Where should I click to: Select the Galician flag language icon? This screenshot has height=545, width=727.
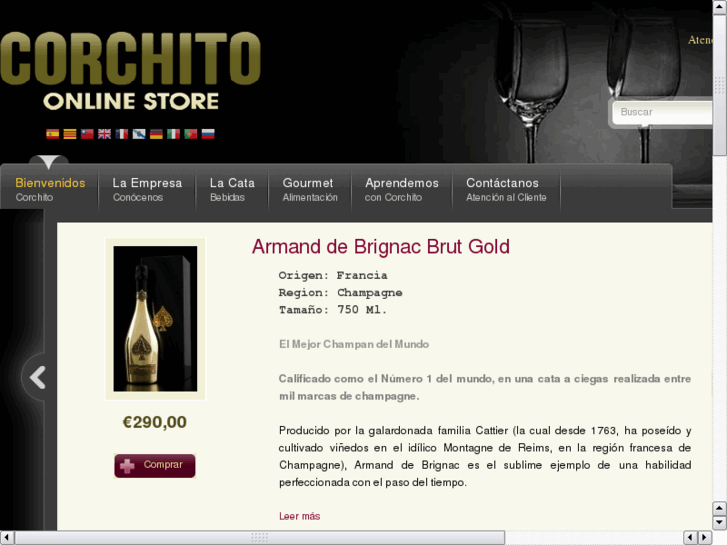139,134
